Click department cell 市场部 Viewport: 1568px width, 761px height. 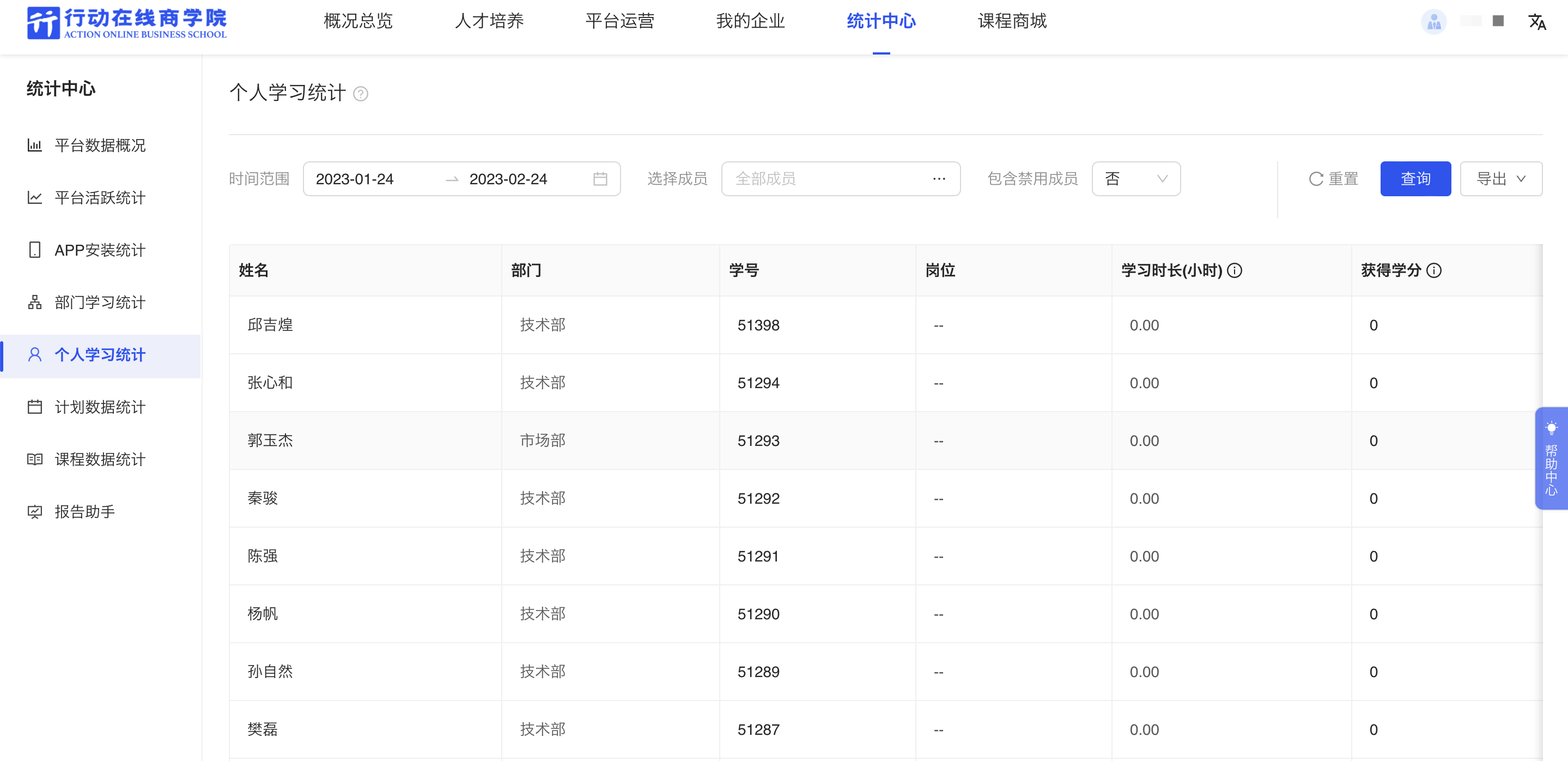click(542, 441)
